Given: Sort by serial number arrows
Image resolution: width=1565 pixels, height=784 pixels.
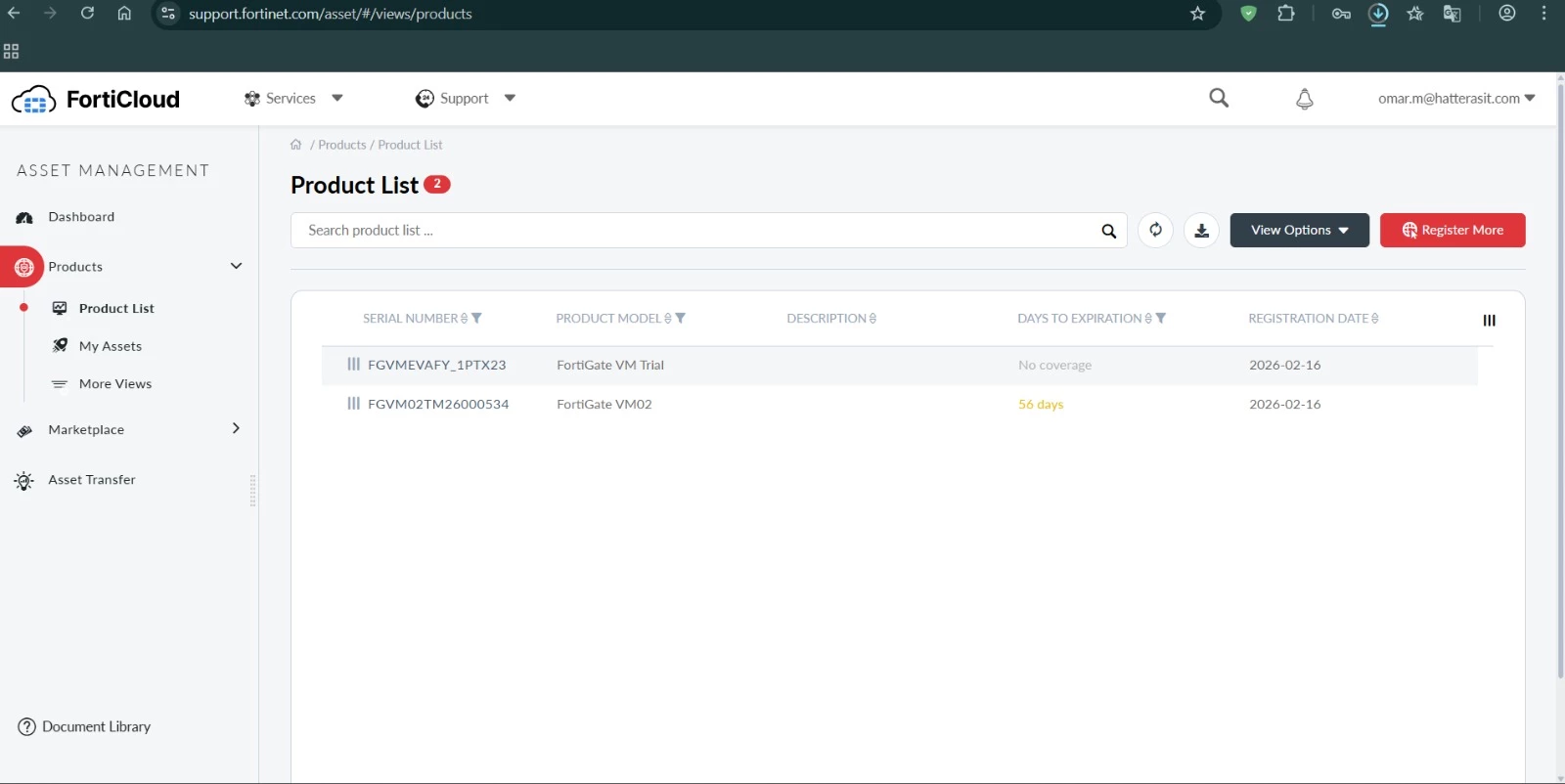Looking at the screenshot, I should (x=464, y=319).
